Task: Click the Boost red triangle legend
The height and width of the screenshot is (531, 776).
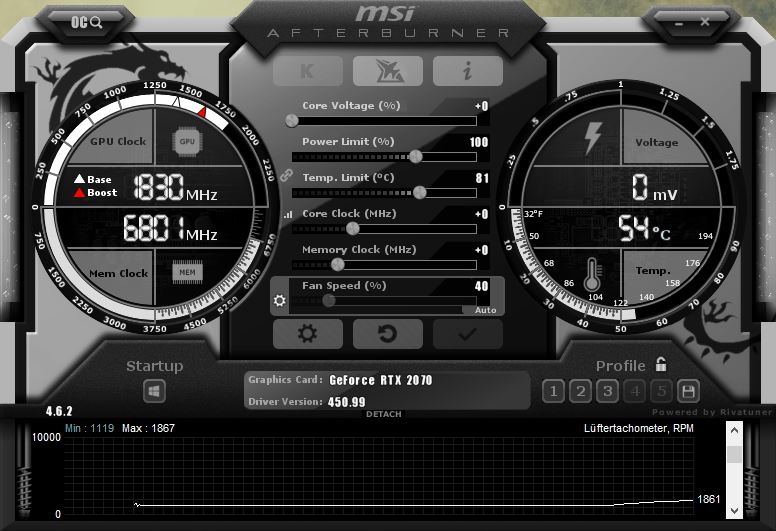Action: click(96, 193)
